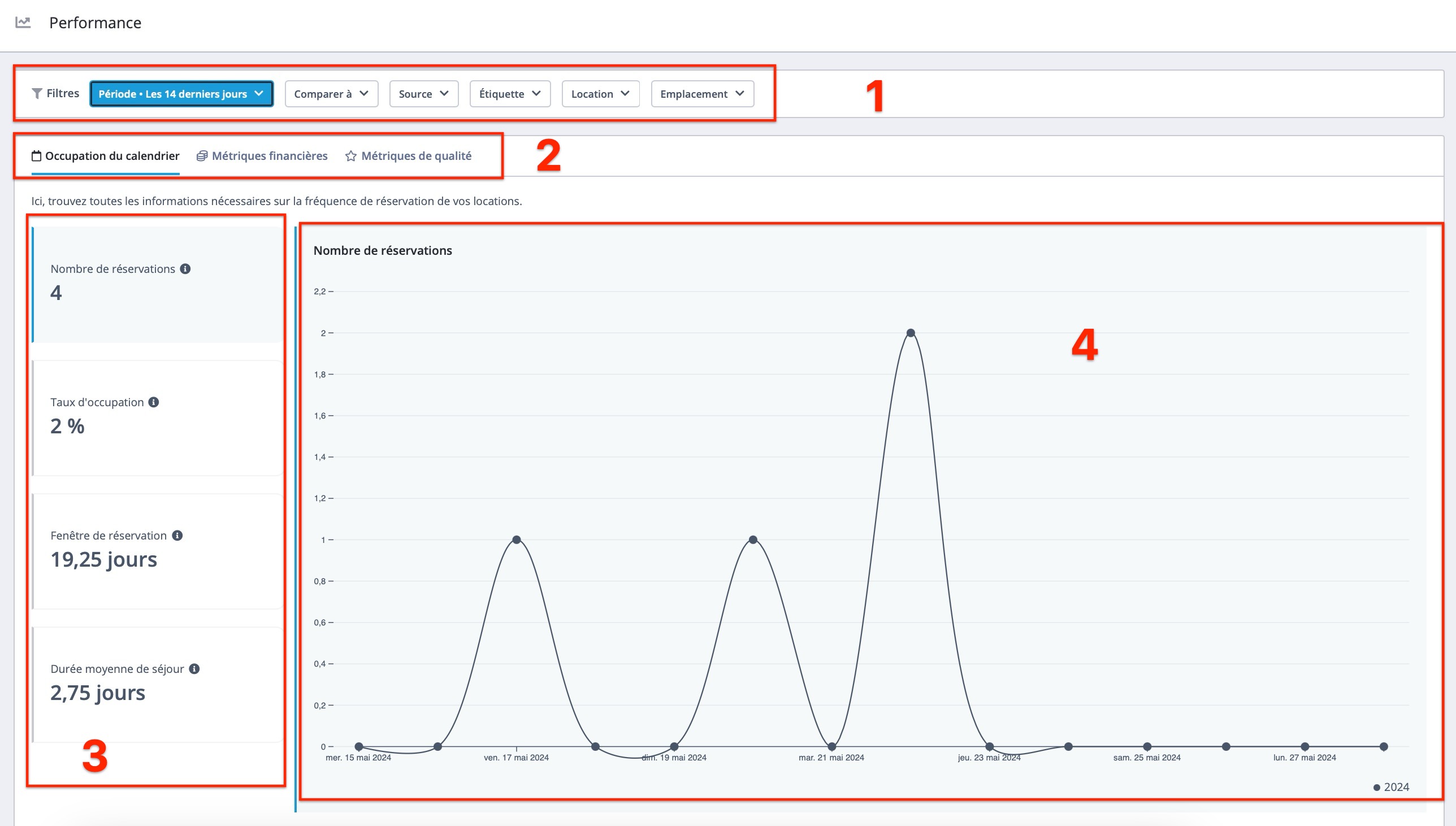Screen dimensions: 1456x826
Task: Expand the Comparer à dropdown
Action: [x=331, y=94]
